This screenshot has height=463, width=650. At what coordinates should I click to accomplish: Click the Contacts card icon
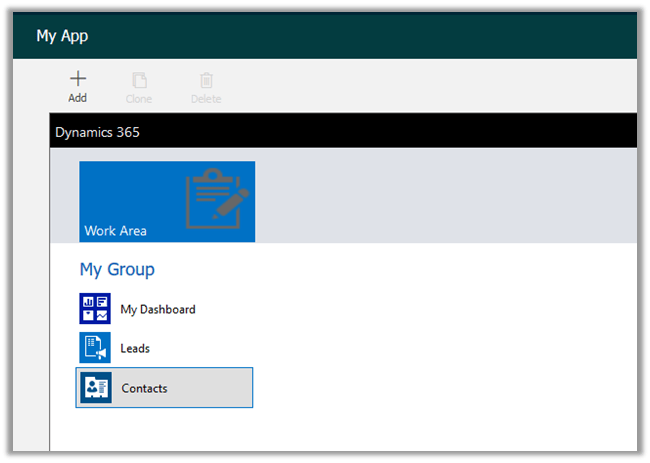pos(96,388)
